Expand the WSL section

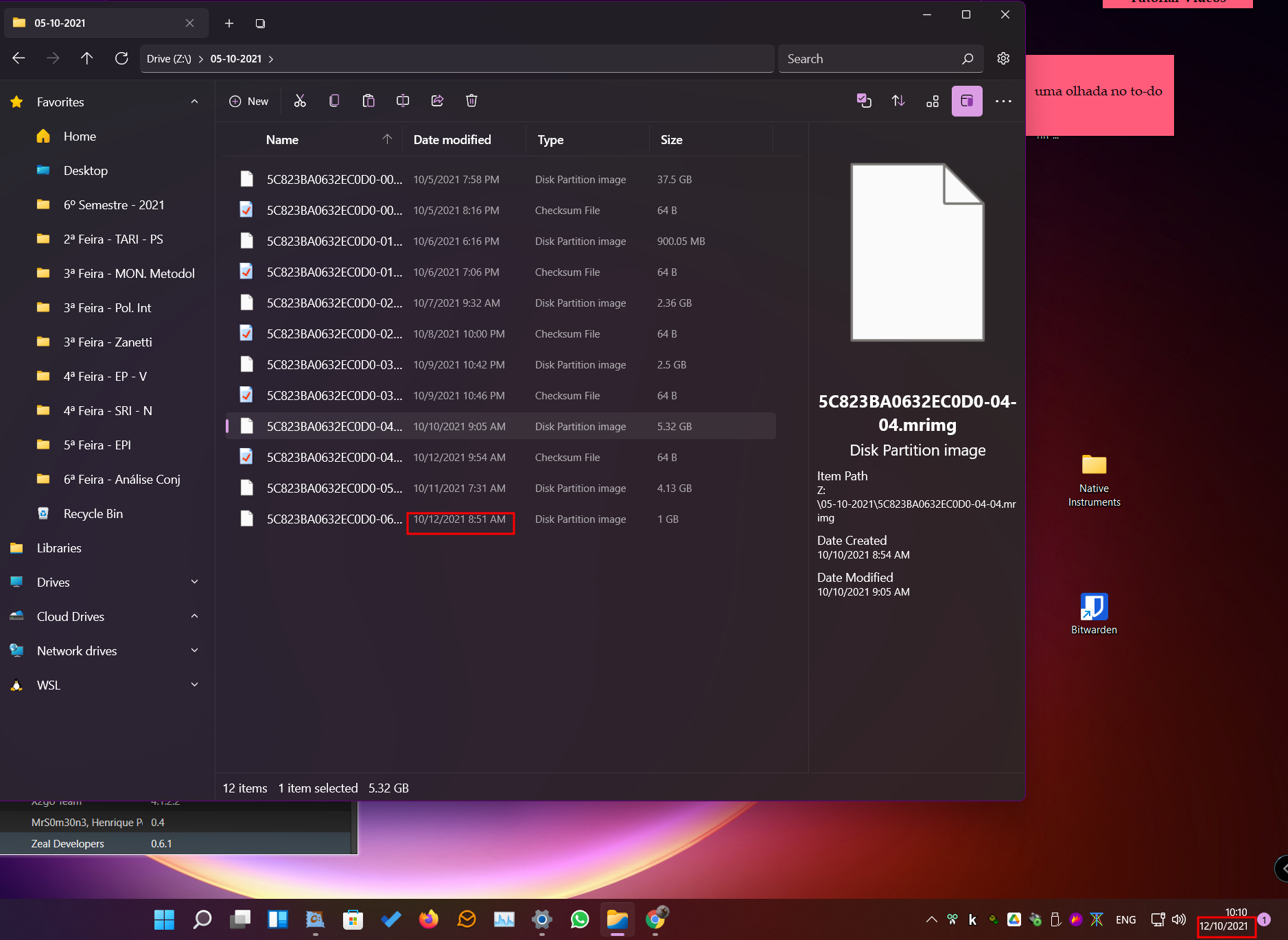(194, 685)
